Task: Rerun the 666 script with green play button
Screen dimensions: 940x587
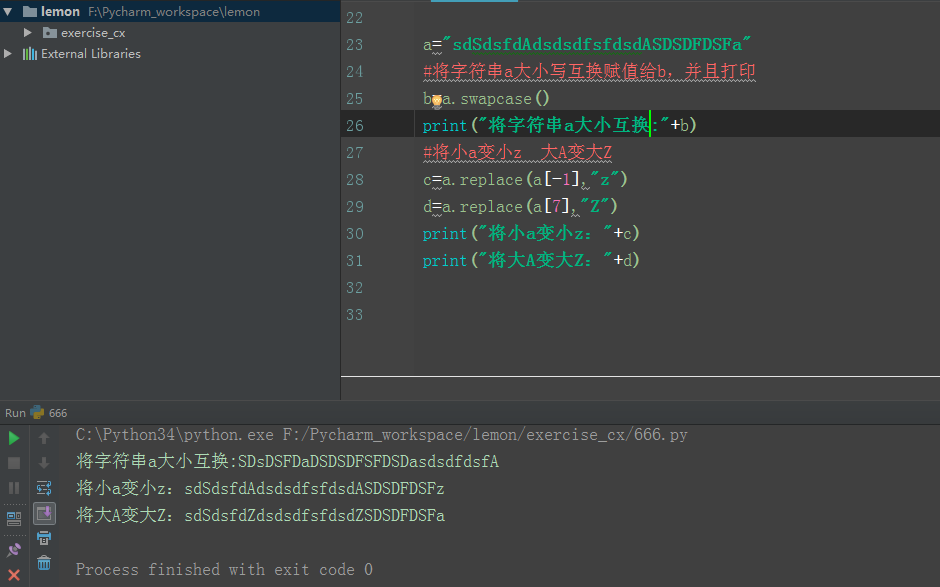Action: point(14,438)
